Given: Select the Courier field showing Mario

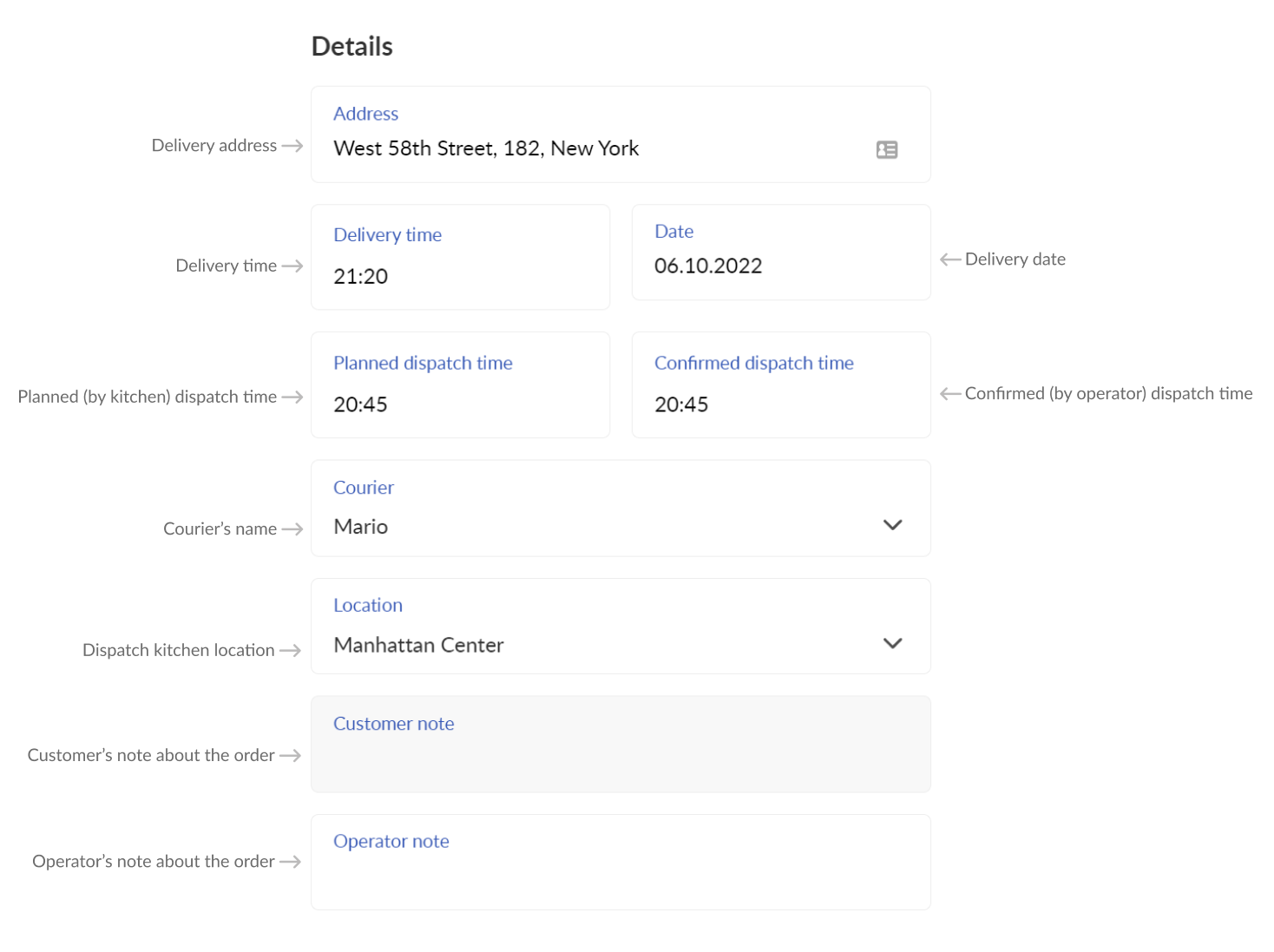Looking at the screenshot, I should [621, 509].
